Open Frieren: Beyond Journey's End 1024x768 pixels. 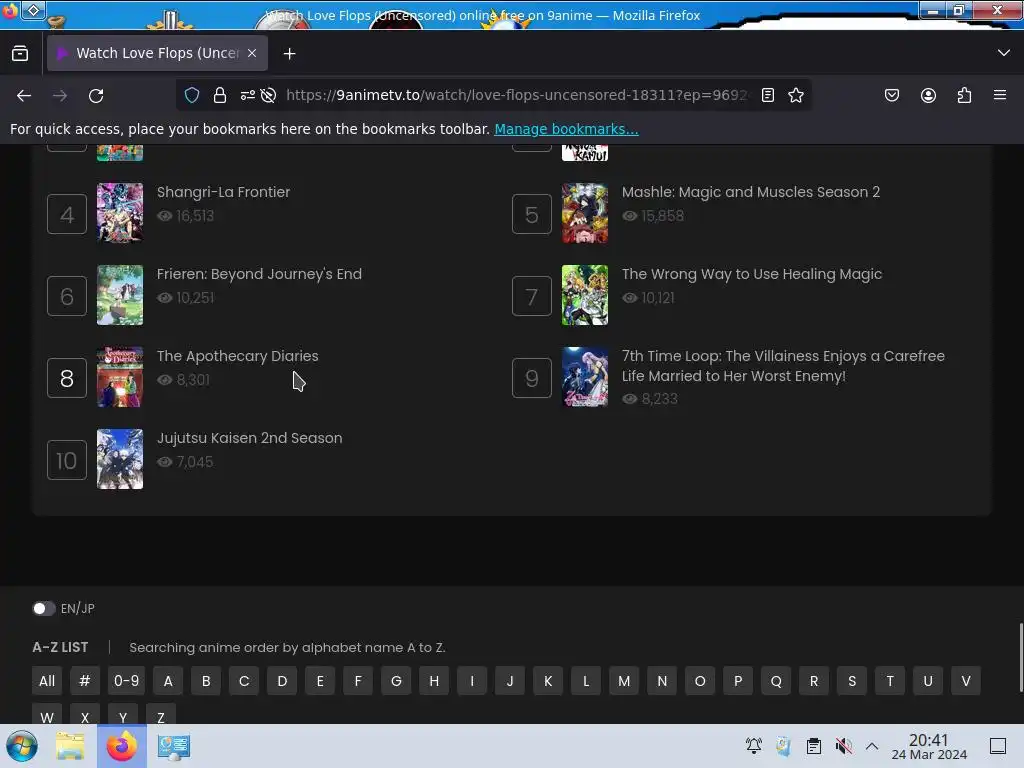(x=259, y=274)
